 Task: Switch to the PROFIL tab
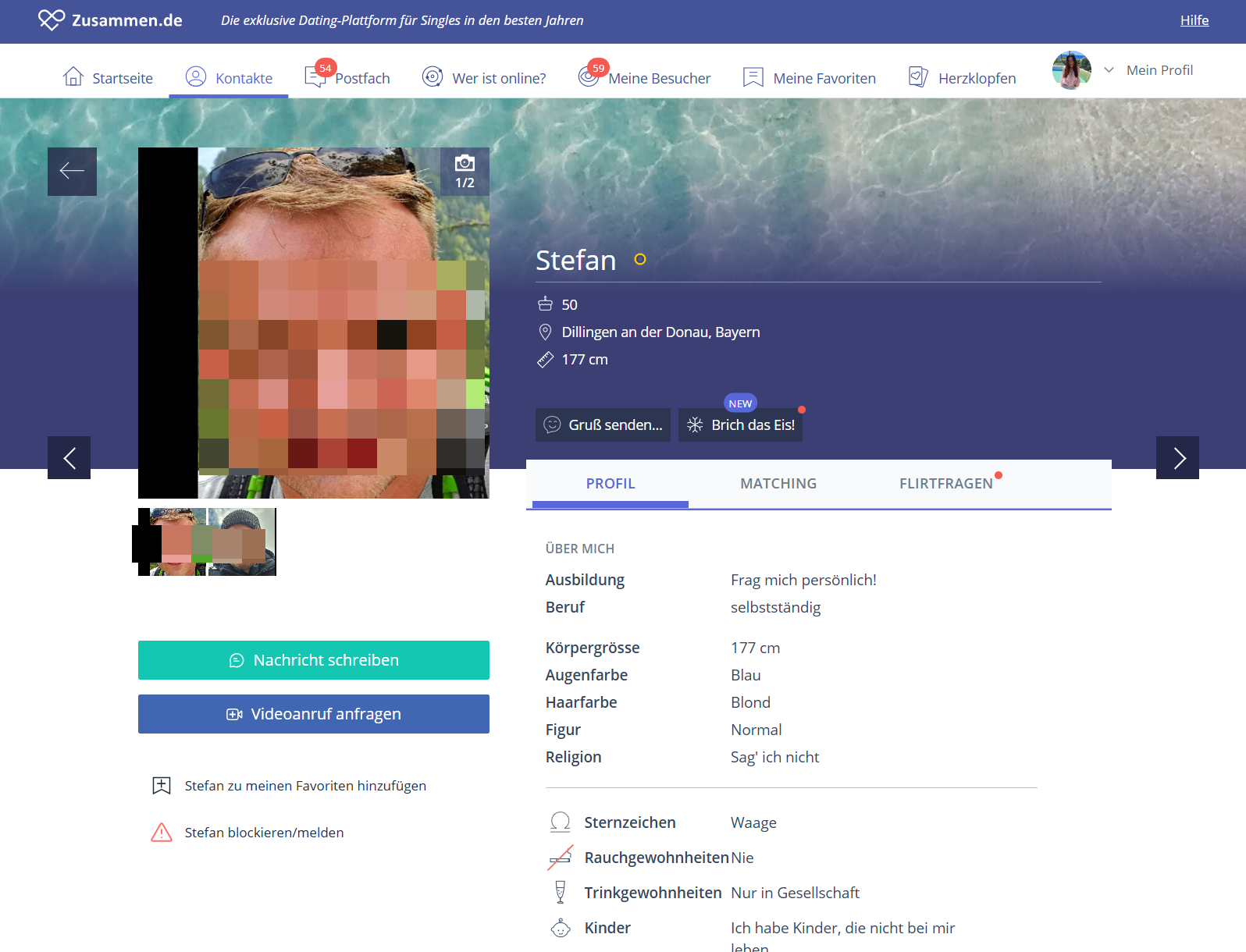(x=611, y=484)
